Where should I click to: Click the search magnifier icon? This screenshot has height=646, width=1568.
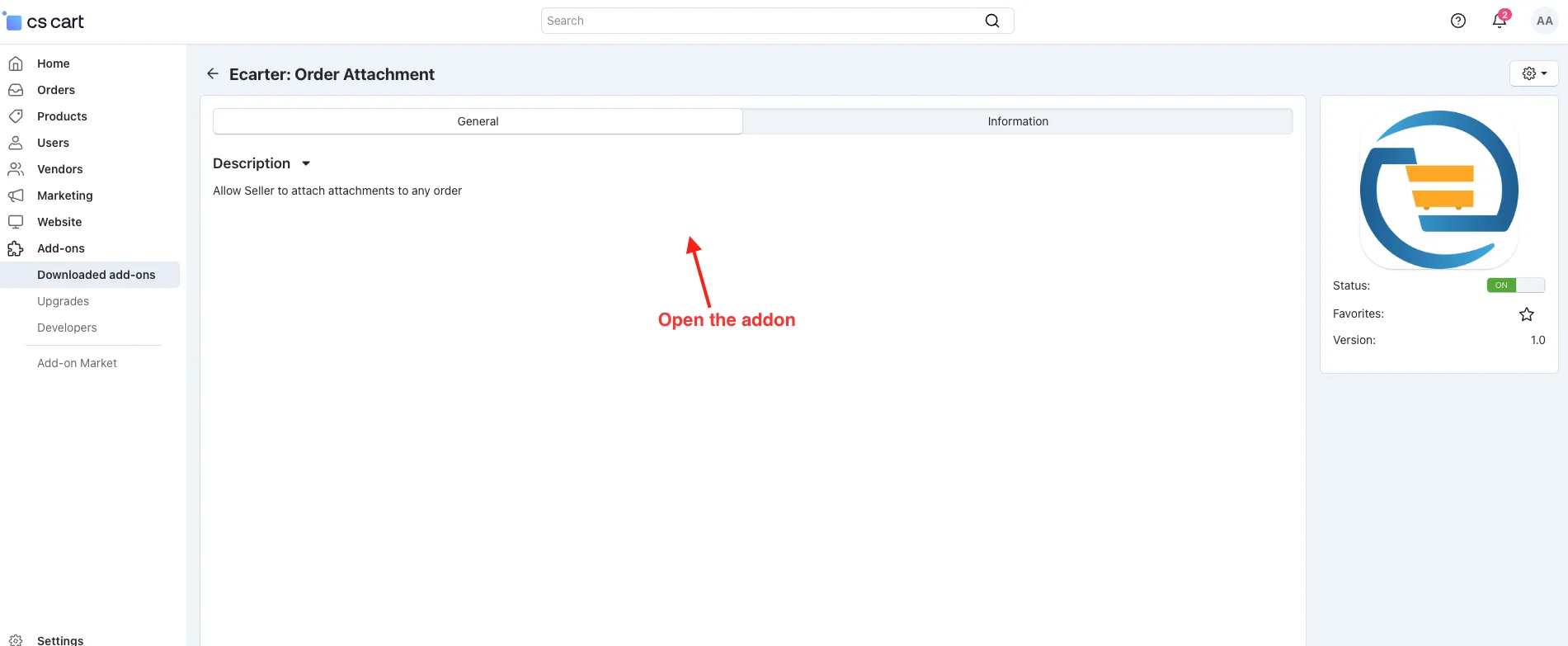coord(992,21)
